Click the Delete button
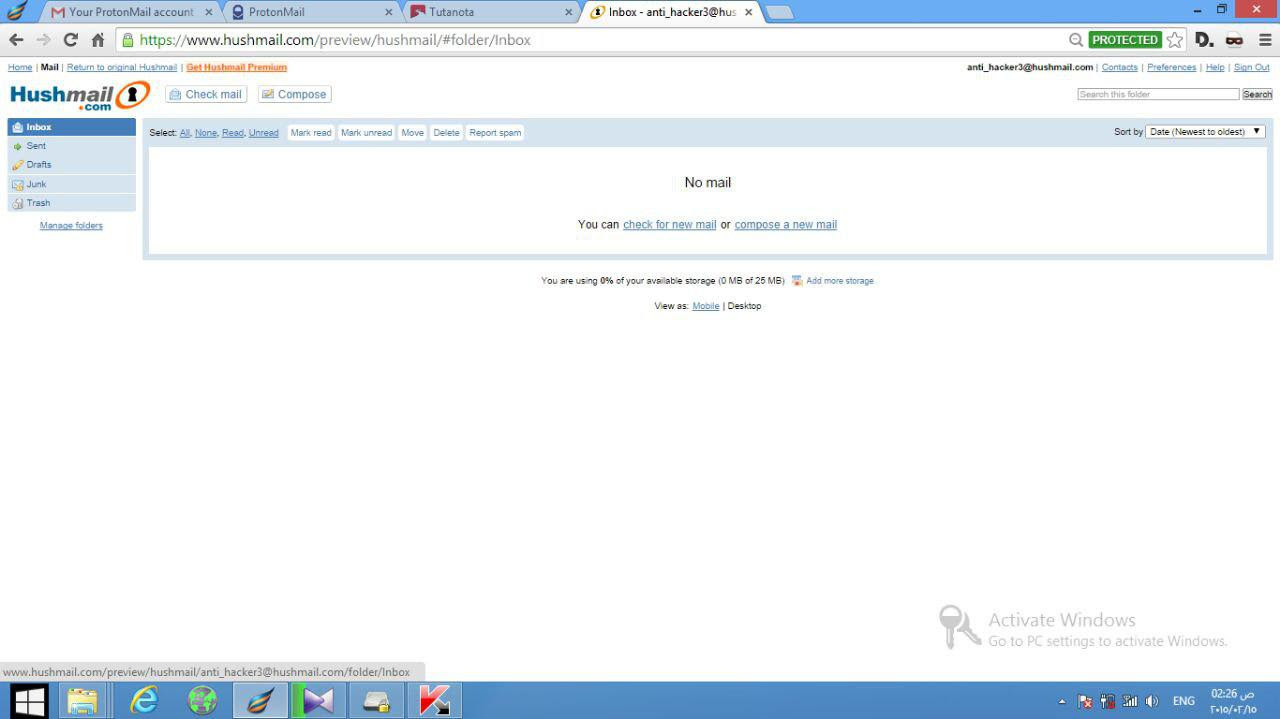 coord(446,133)
